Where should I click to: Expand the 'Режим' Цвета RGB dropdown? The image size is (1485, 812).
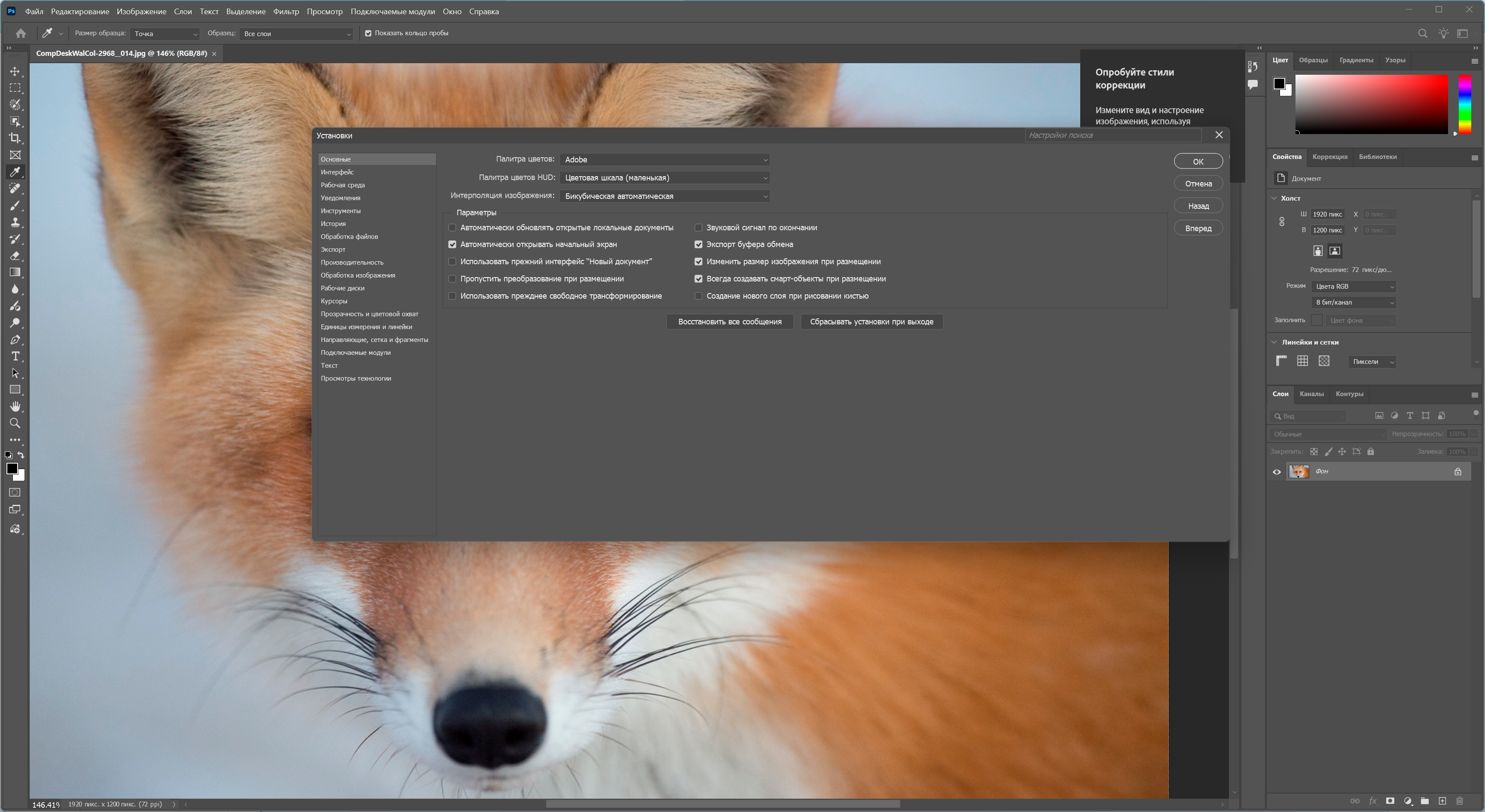pos(1353,287)
